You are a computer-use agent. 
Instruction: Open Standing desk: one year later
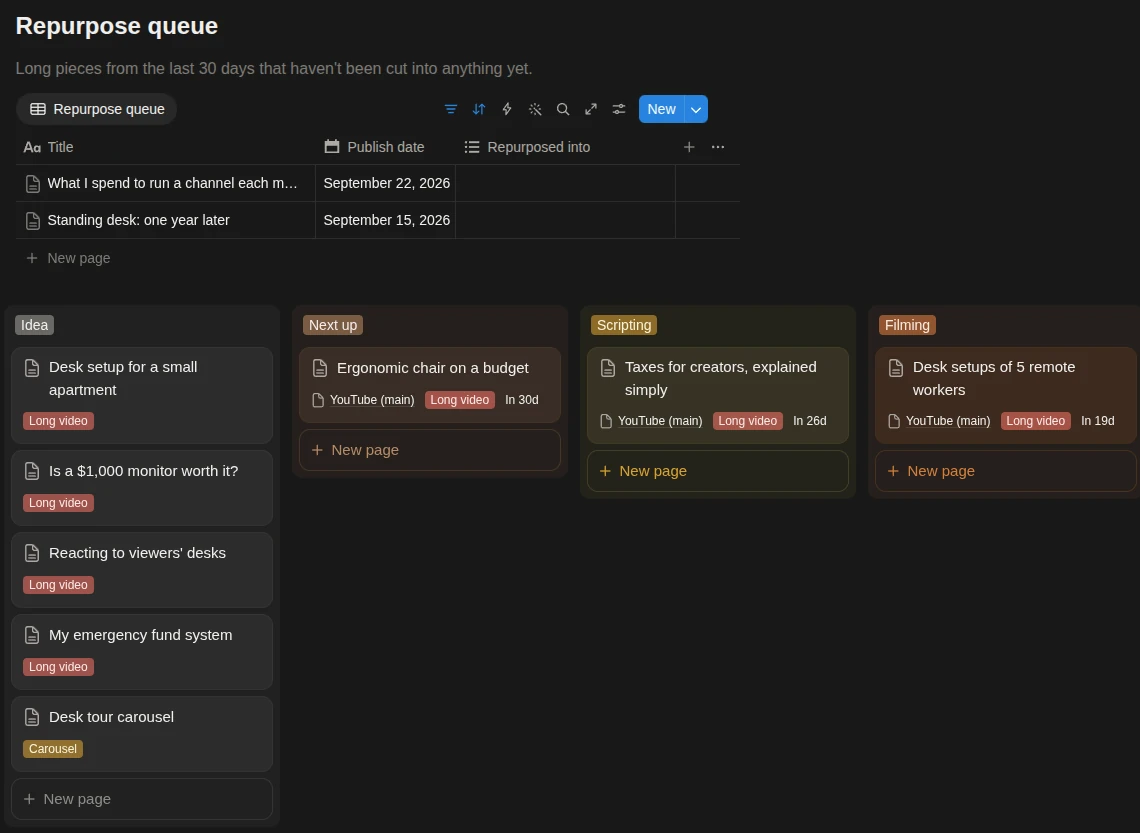click(x=138, y=220)
